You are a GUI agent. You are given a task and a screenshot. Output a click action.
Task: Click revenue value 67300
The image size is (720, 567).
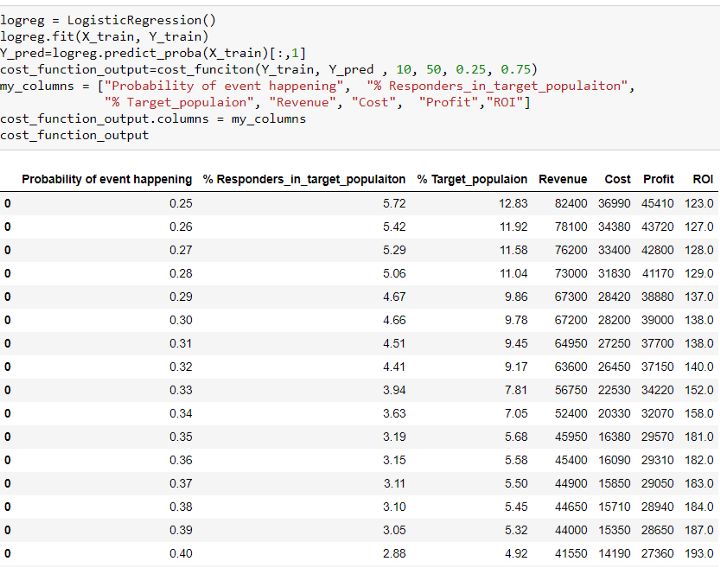(x=571, y=297)
